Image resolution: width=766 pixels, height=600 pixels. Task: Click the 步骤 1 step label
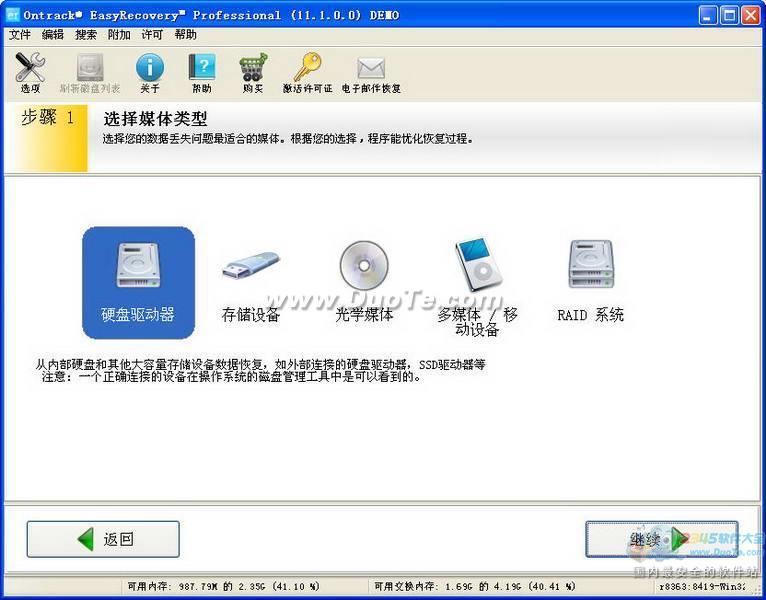[47, 118]
